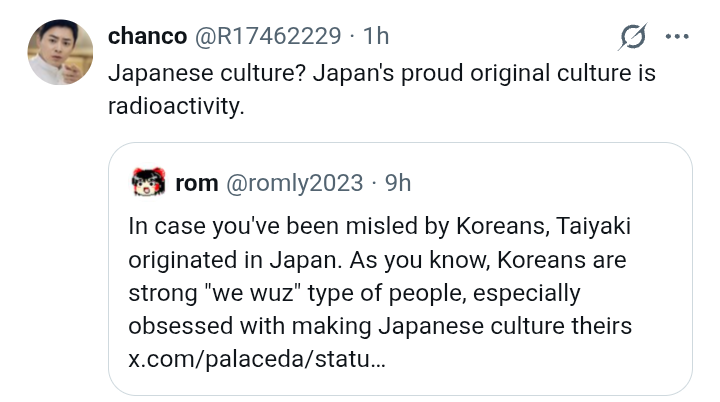Open the Grok explain-post icon
720x402 pixels.
point(633,36)
